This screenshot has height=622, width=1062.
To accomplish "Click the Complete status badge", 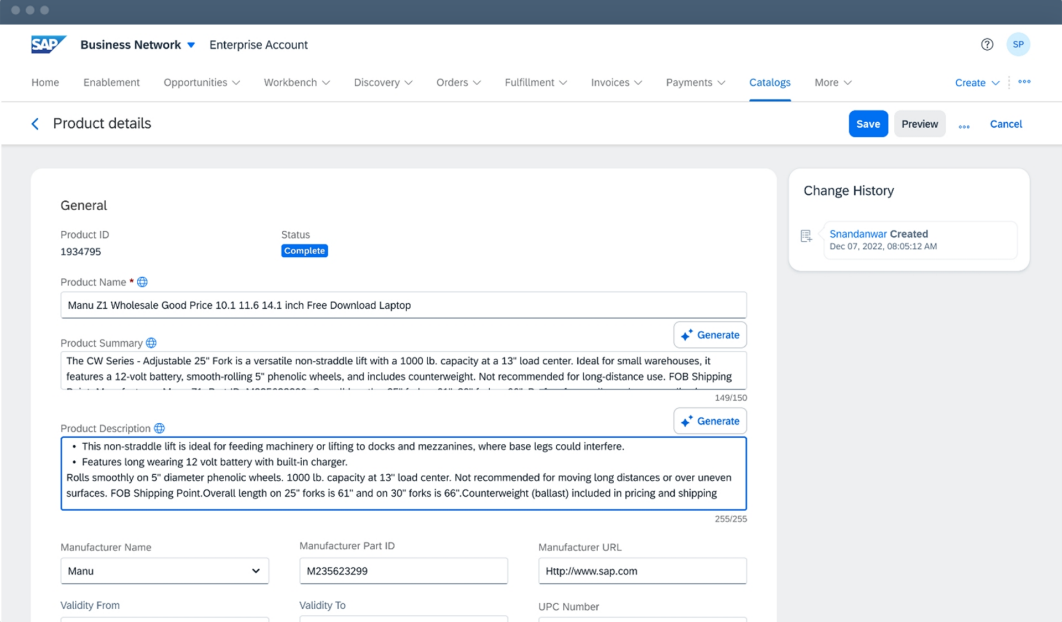I will tap(305, 251).
